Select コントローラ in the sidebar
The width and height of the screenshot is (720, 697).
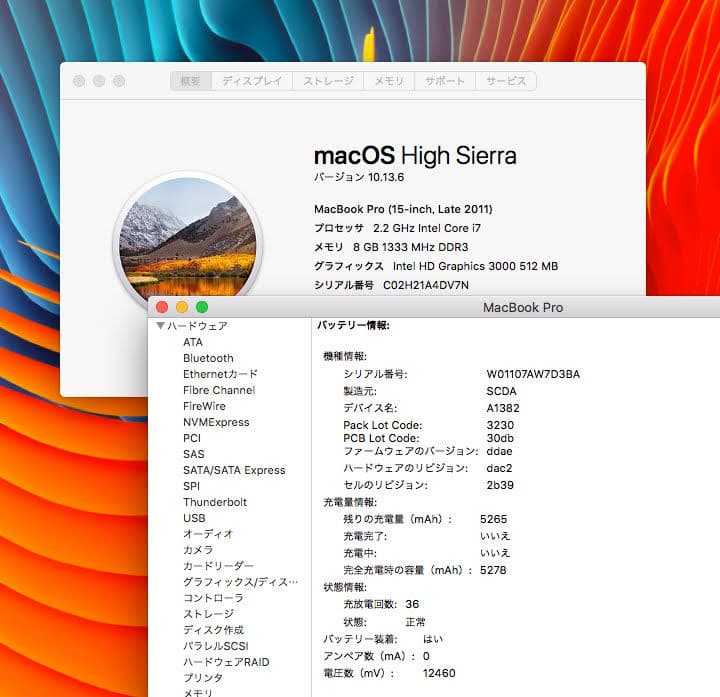click(x=213, y=598)
